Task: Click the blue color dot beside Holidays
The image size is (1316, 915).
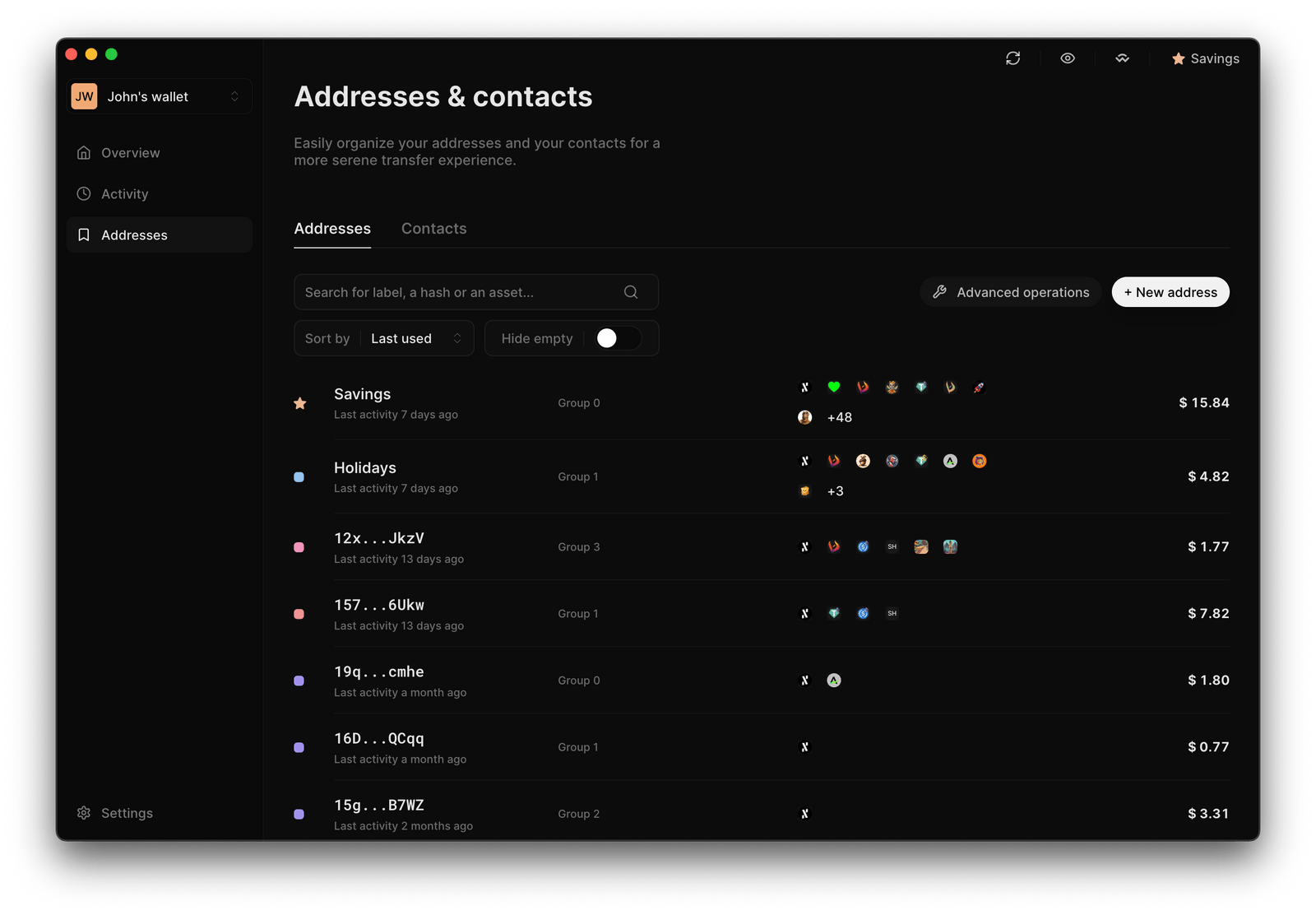Action: [299, 476]
